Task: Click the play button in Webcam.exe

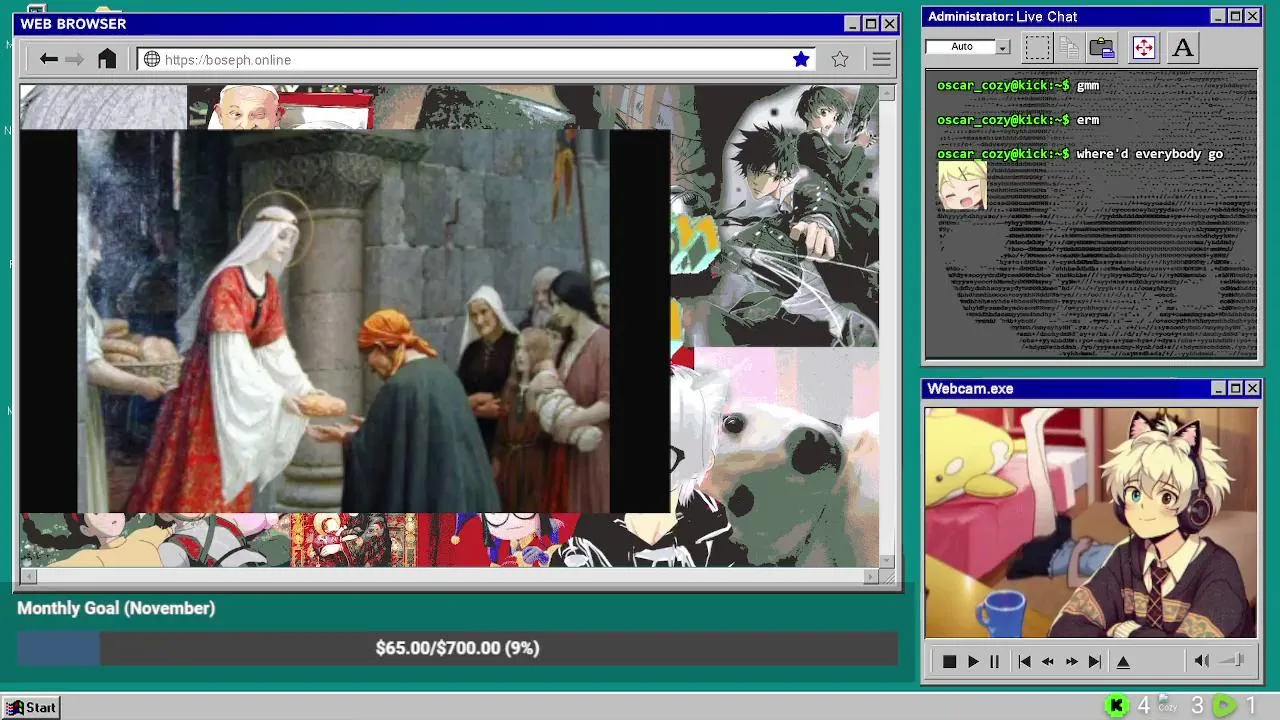Action: pyautogui.click(x=972, y=661)
